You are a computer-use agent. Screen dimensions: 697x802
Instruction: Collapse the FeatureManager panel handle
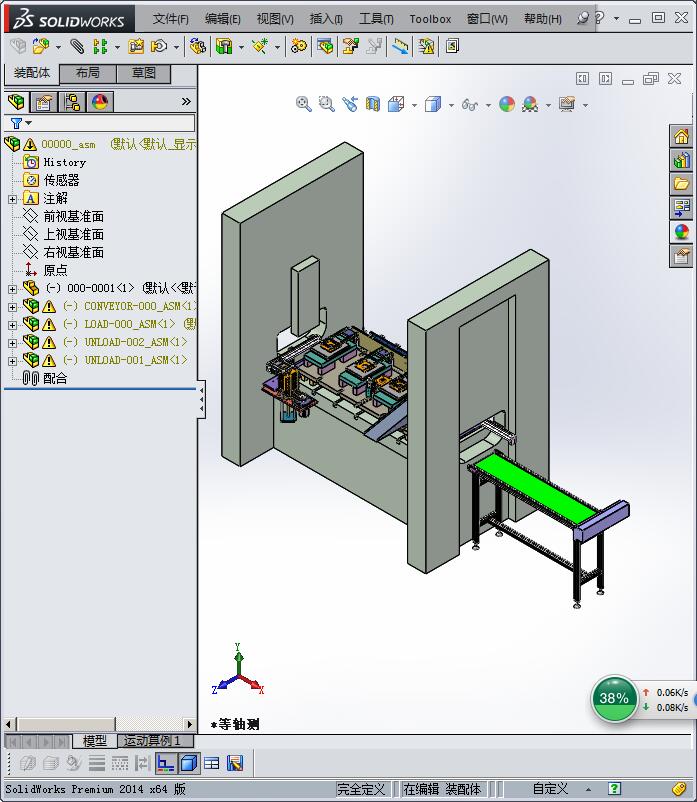pyautogui.click(x=201, y=400)
